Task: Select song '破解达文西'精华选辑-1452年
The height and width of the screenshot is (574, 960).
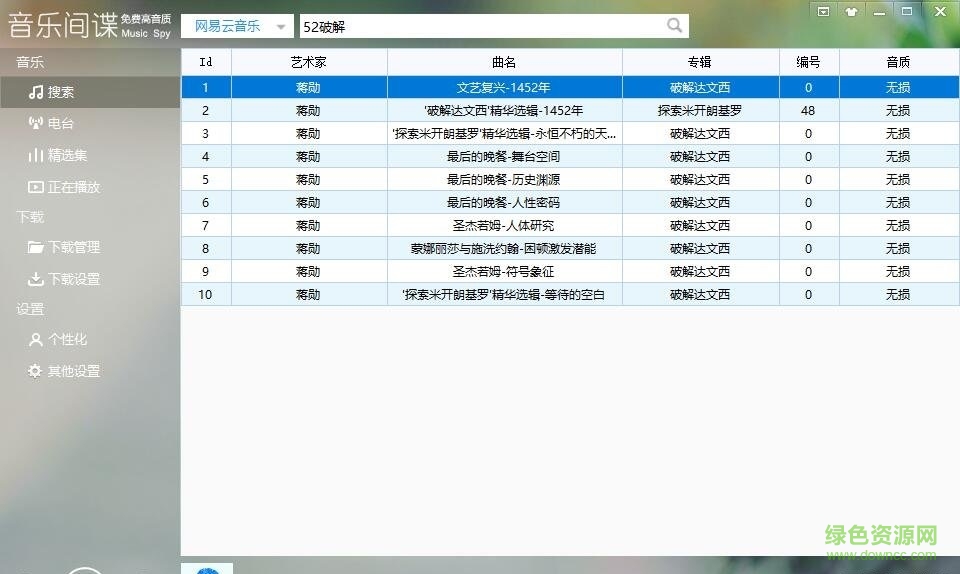Action: pos(503,111)
